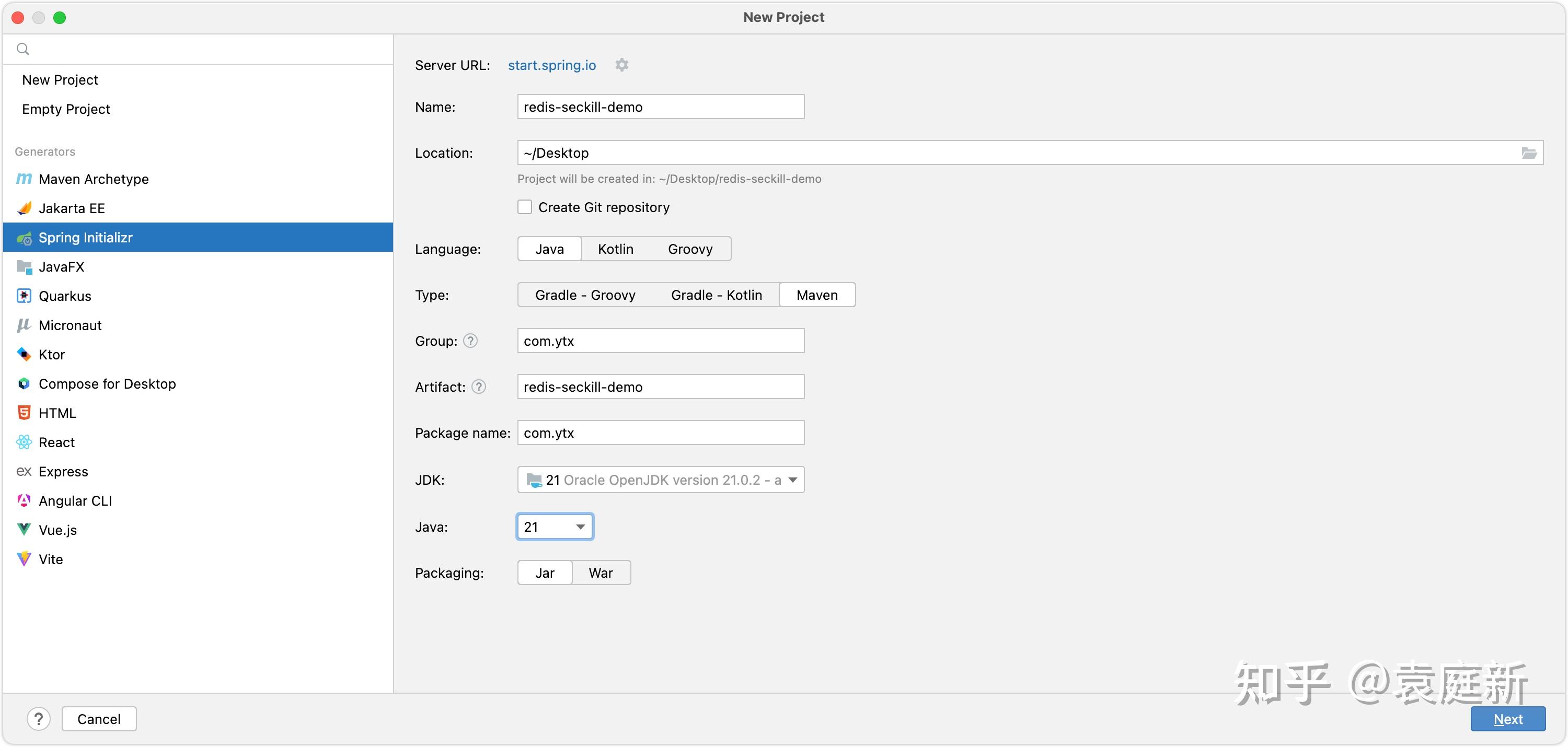The height and width of the screenshot is (747, 1568).
Task: Select the Vue.js generator
Action: (57, 530)
